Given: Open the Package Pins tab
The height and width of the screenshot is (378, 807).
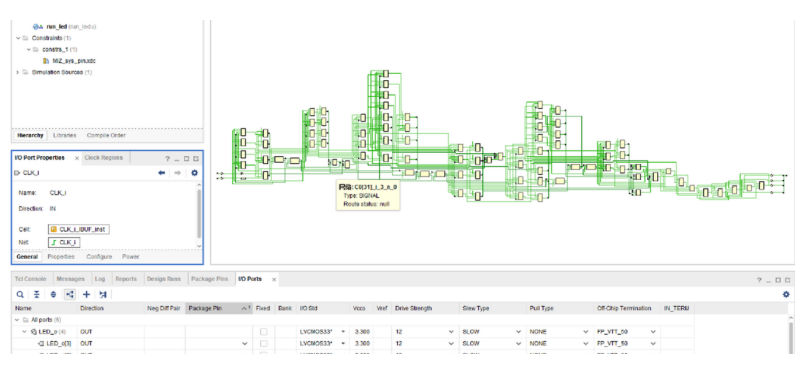Looking at the screenshot, I should click(x=209, y=279).
